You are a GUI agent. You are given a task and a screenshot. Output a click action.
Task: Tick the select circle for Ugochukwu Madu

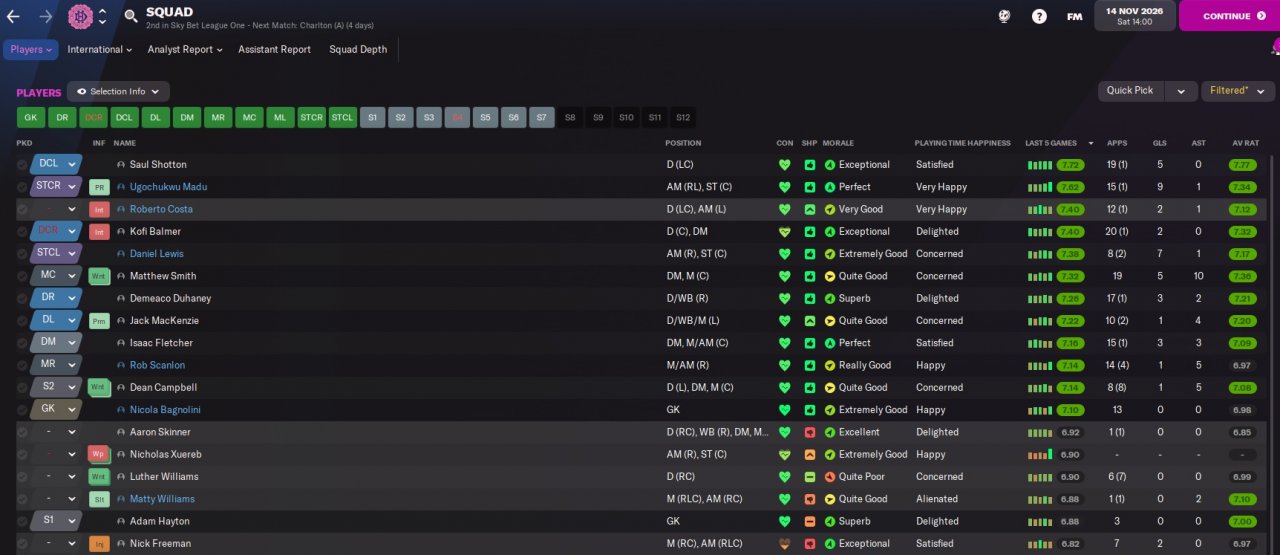22,187
